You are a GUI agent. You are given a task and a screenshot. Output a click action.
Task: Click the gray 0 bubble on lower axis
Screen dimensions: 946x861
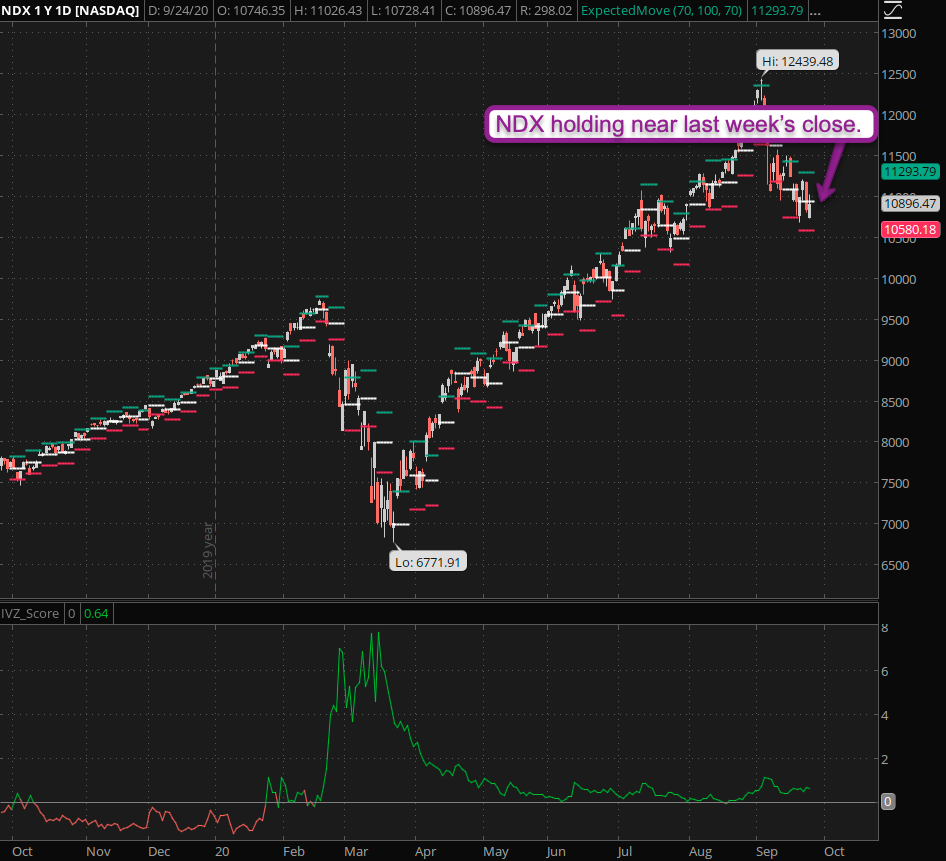pos(888,801)
